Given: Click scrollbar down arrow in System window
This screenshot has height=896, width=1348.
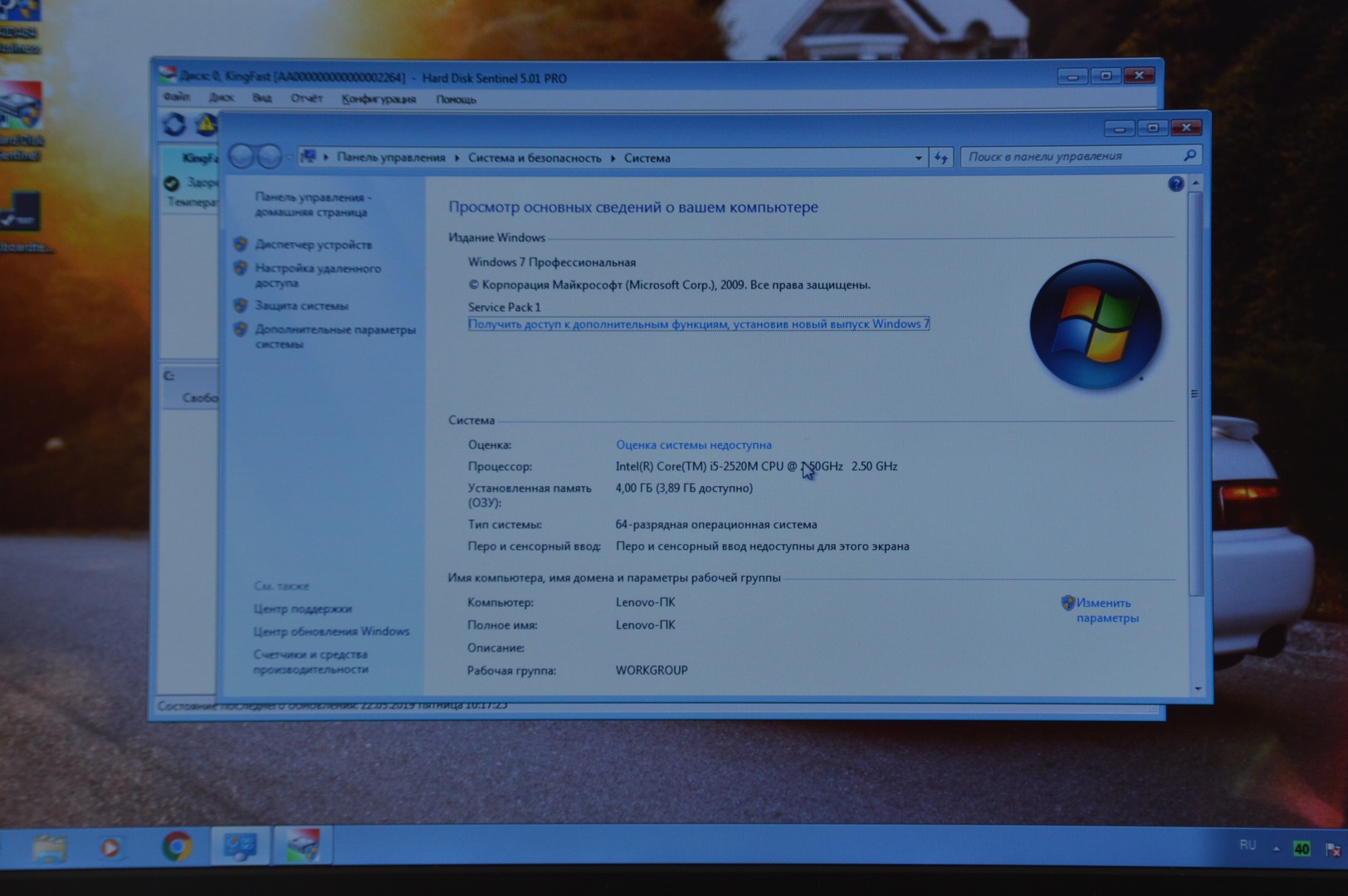Looking at the screenshot, I should click(1197, 689).
